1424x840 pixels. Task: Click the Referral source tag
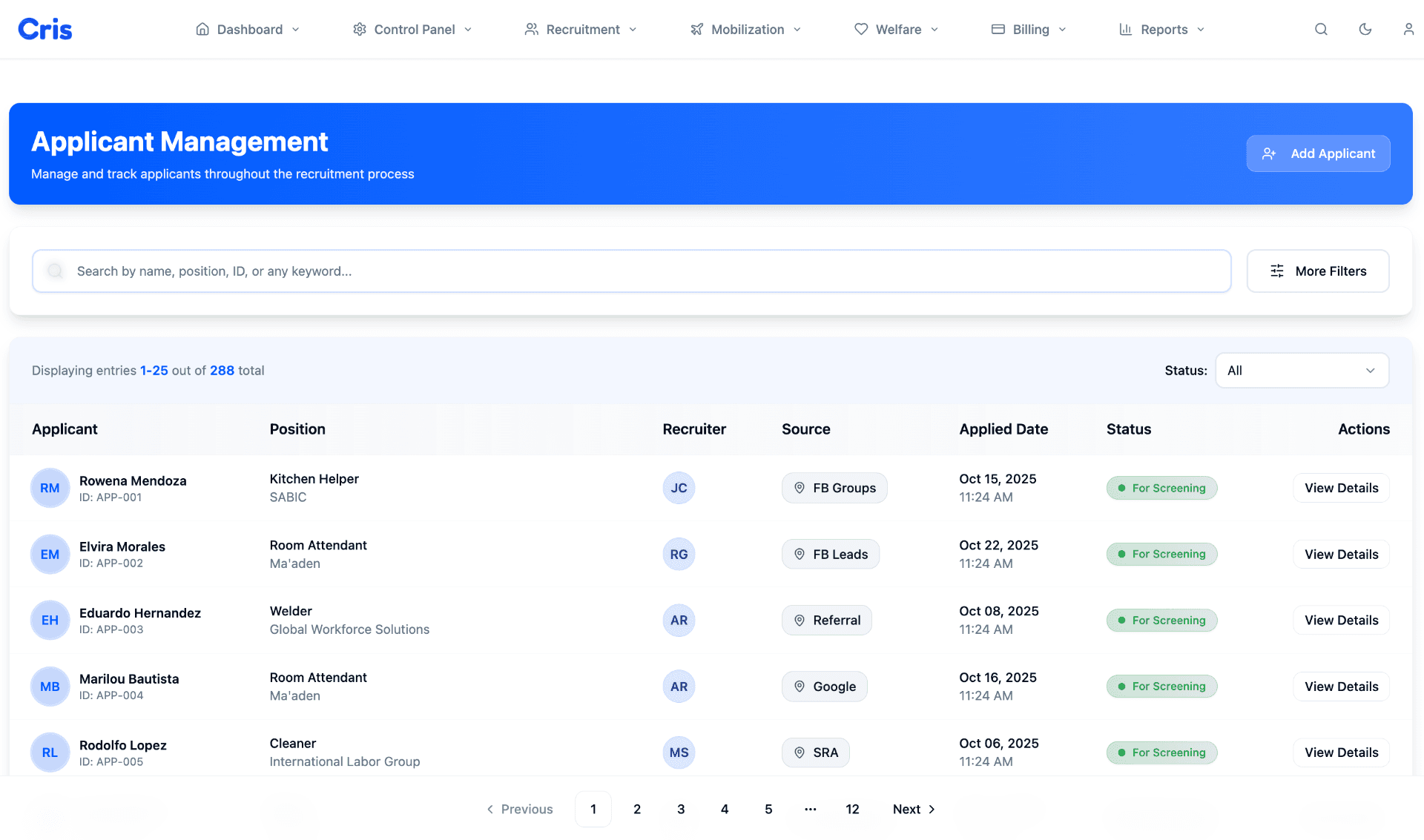(827, 620)
